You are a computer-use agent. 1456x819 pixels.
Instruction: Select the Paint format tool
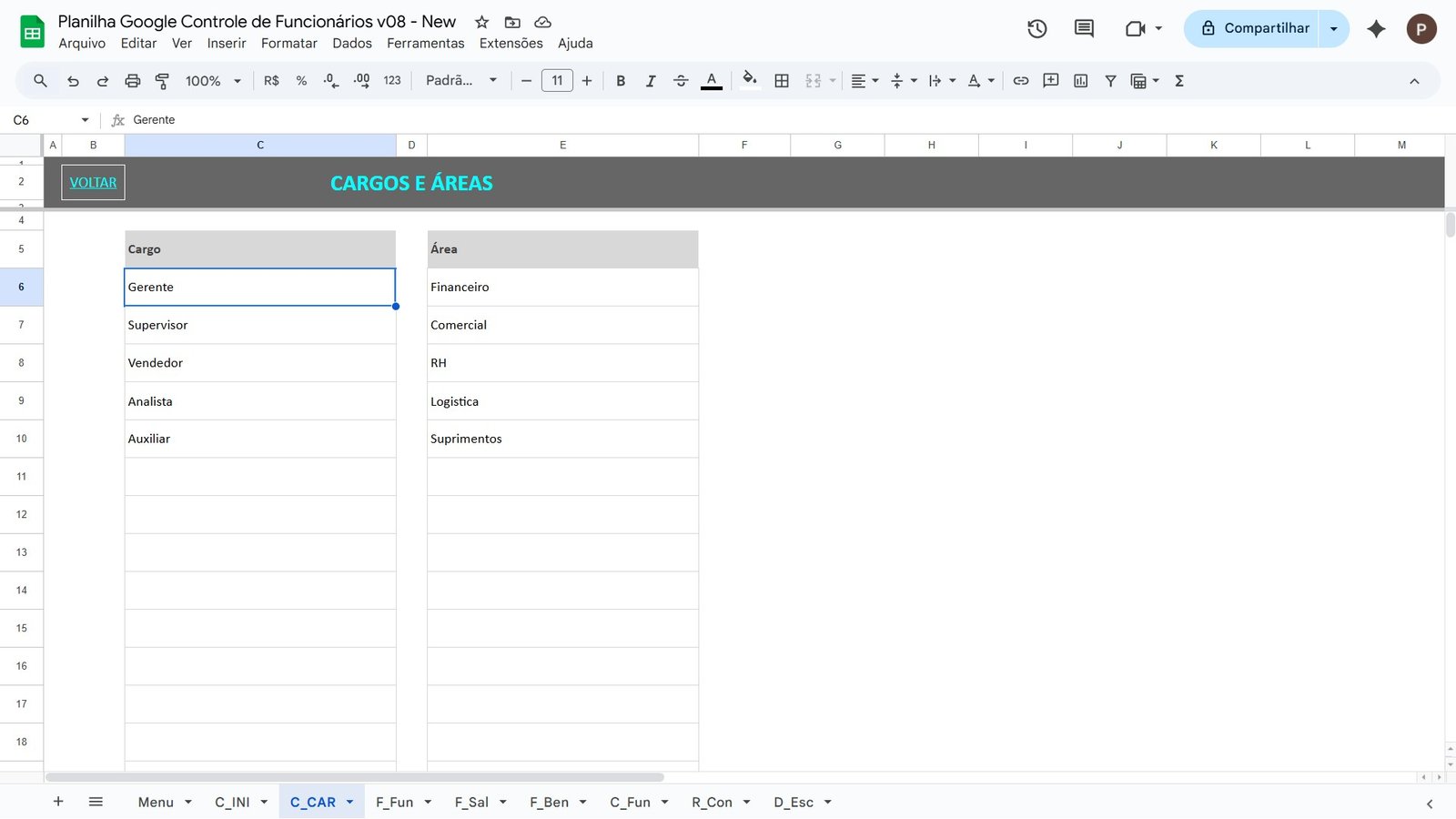click(162, 80)
